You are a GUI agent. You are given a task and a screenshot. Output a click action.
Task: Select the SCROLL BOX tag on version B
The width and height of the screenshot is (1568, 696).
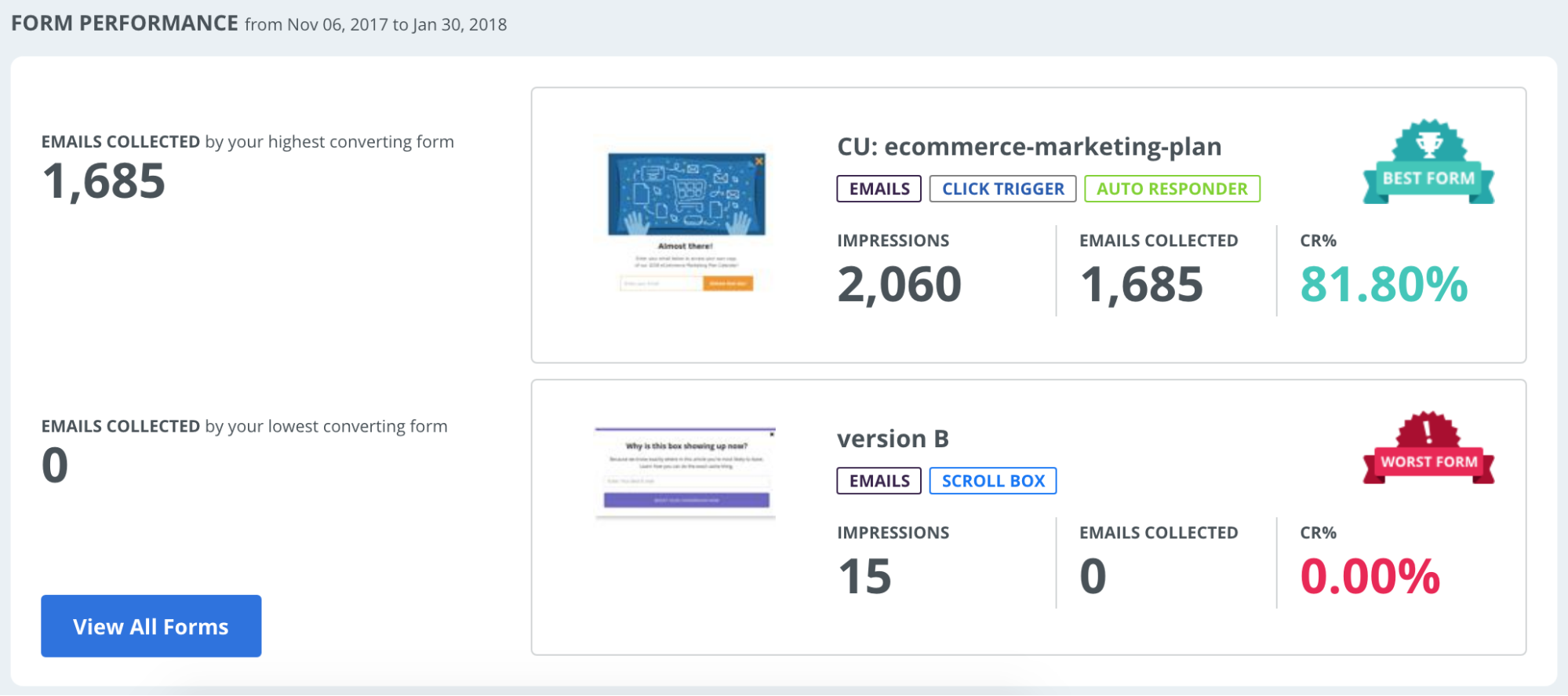tap(993, 481)
